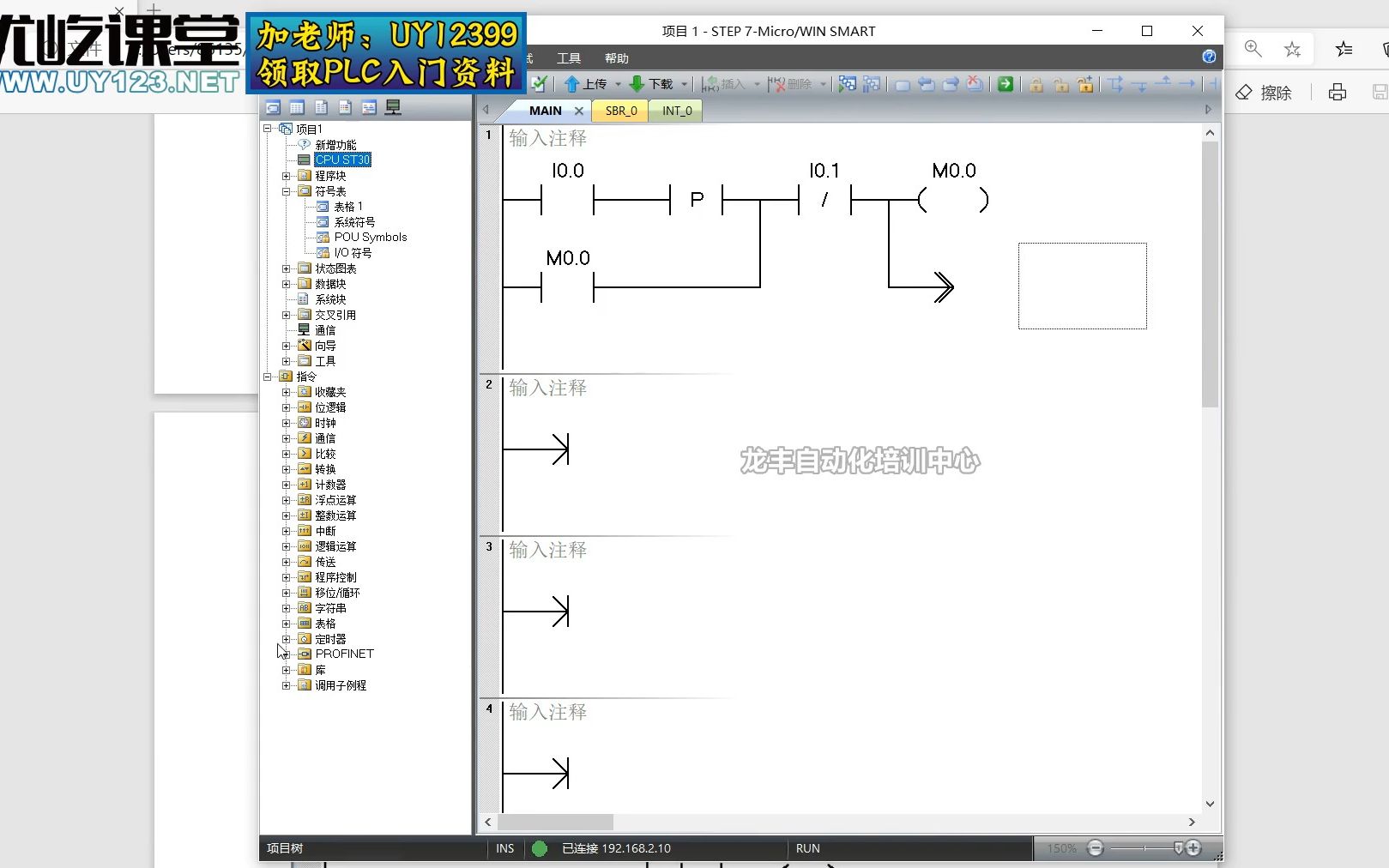Click the blue help question mark icon

(1209, 57)
